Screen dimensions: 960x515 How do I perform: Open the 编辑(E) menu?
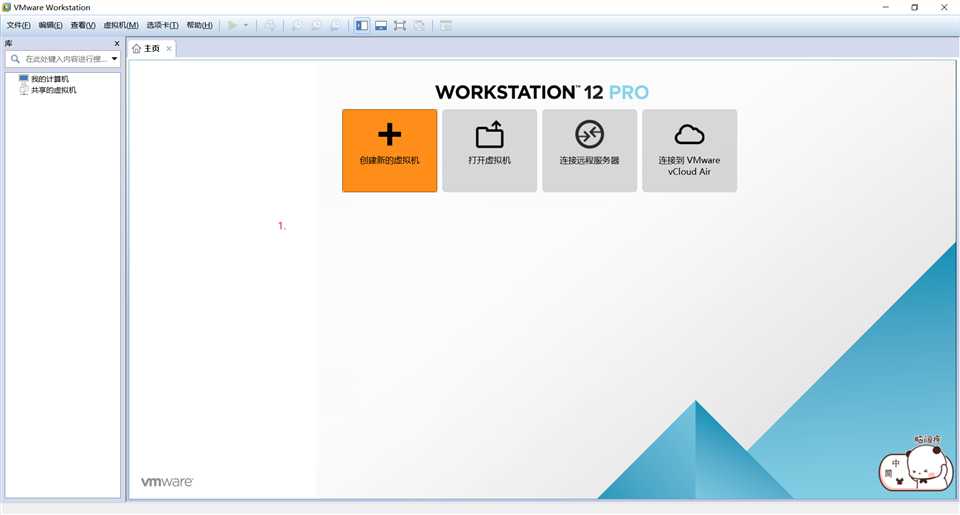pyautogui.click(x=50, y=25)
